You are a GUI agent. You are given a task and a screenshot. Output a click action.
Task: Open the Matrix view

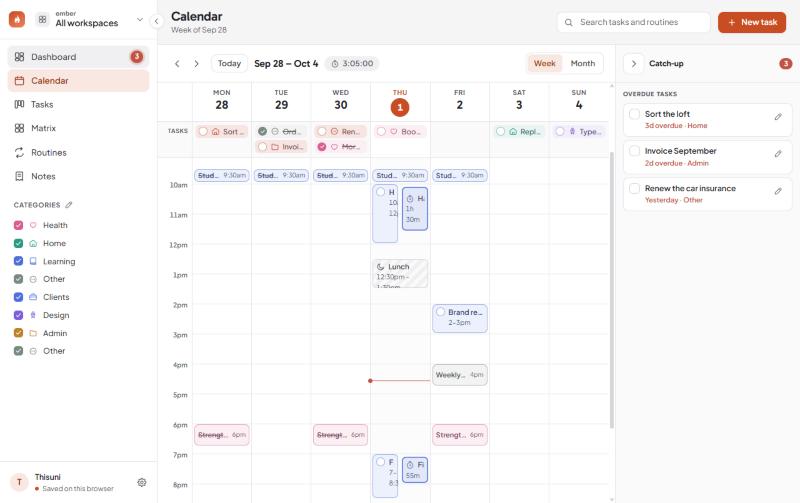tap(78, 129)
